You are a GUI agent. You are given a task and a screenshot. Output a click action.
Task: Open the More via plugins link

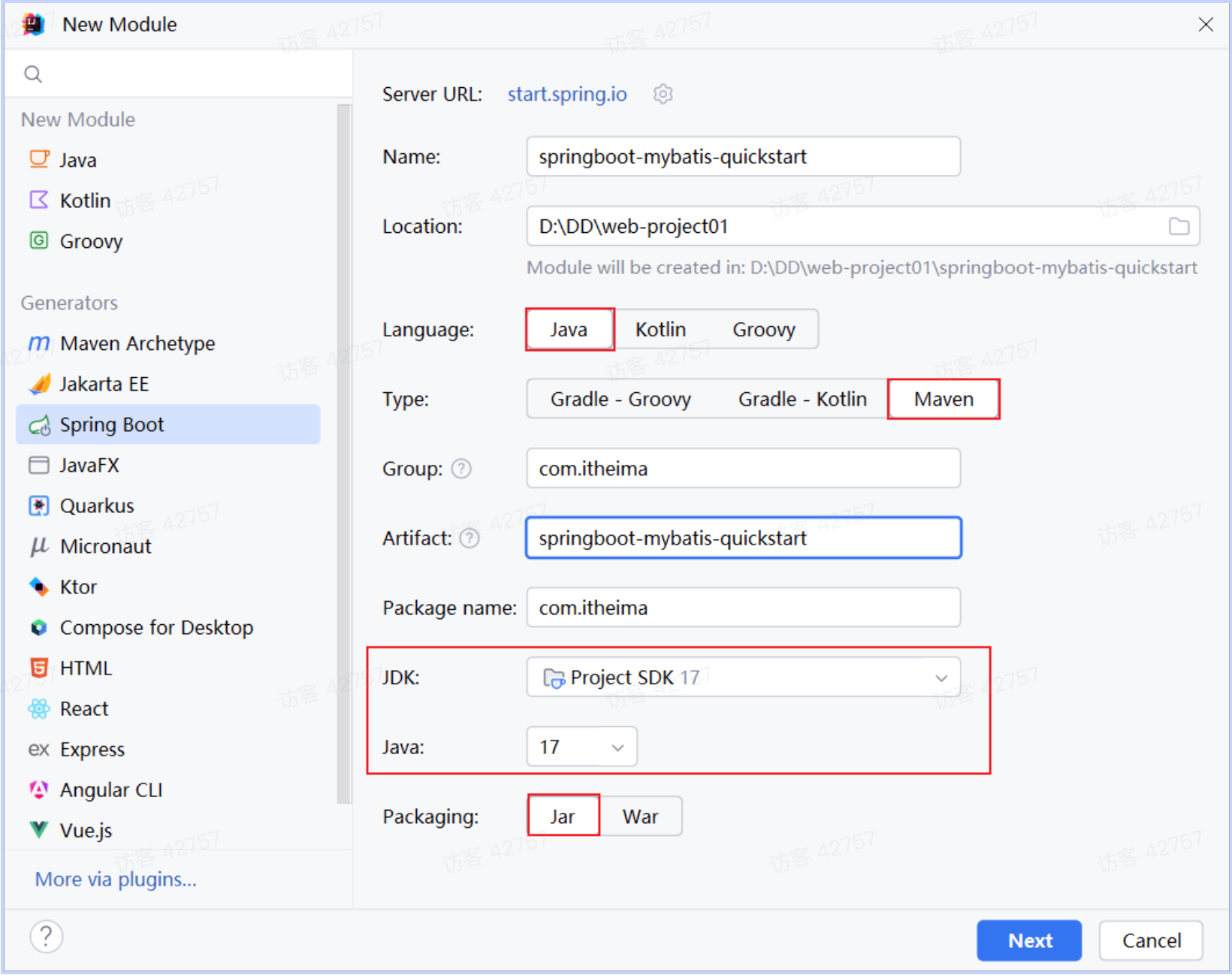click(116, 879)
